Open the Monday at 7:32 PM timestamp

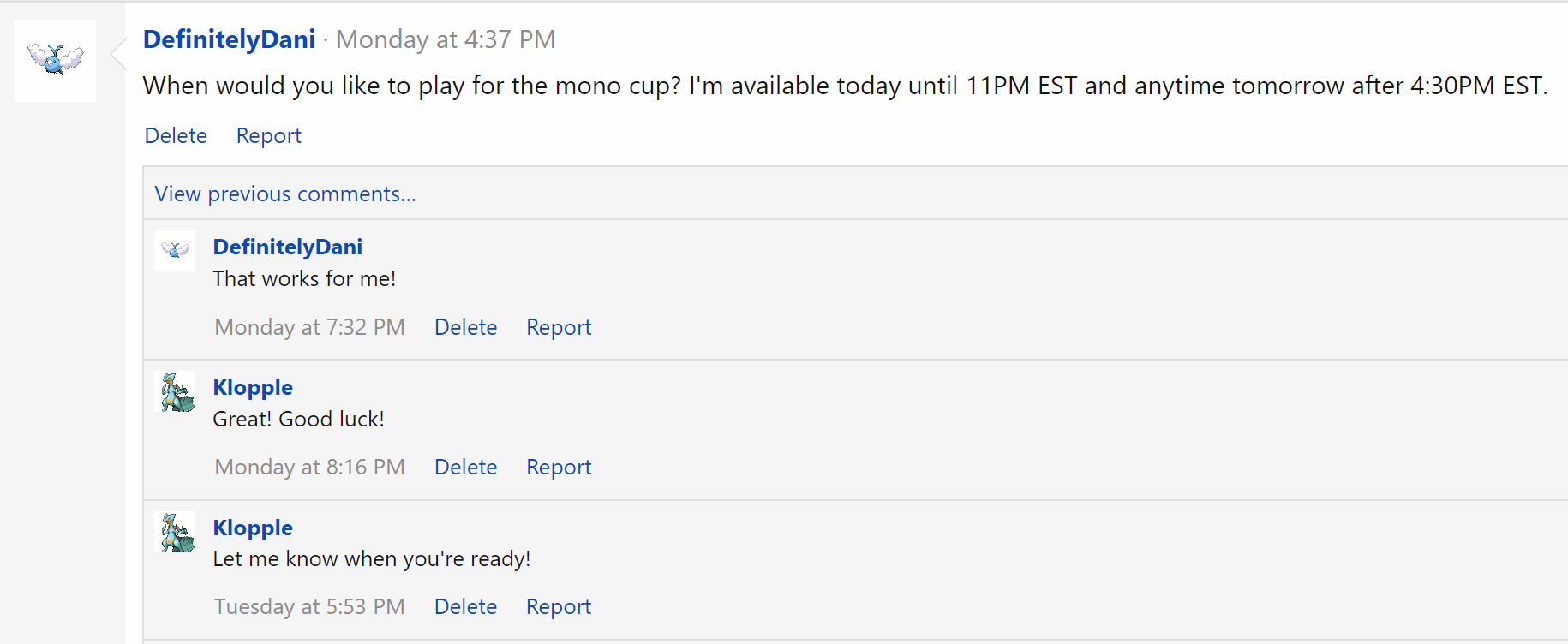click(x=309, y=327)
